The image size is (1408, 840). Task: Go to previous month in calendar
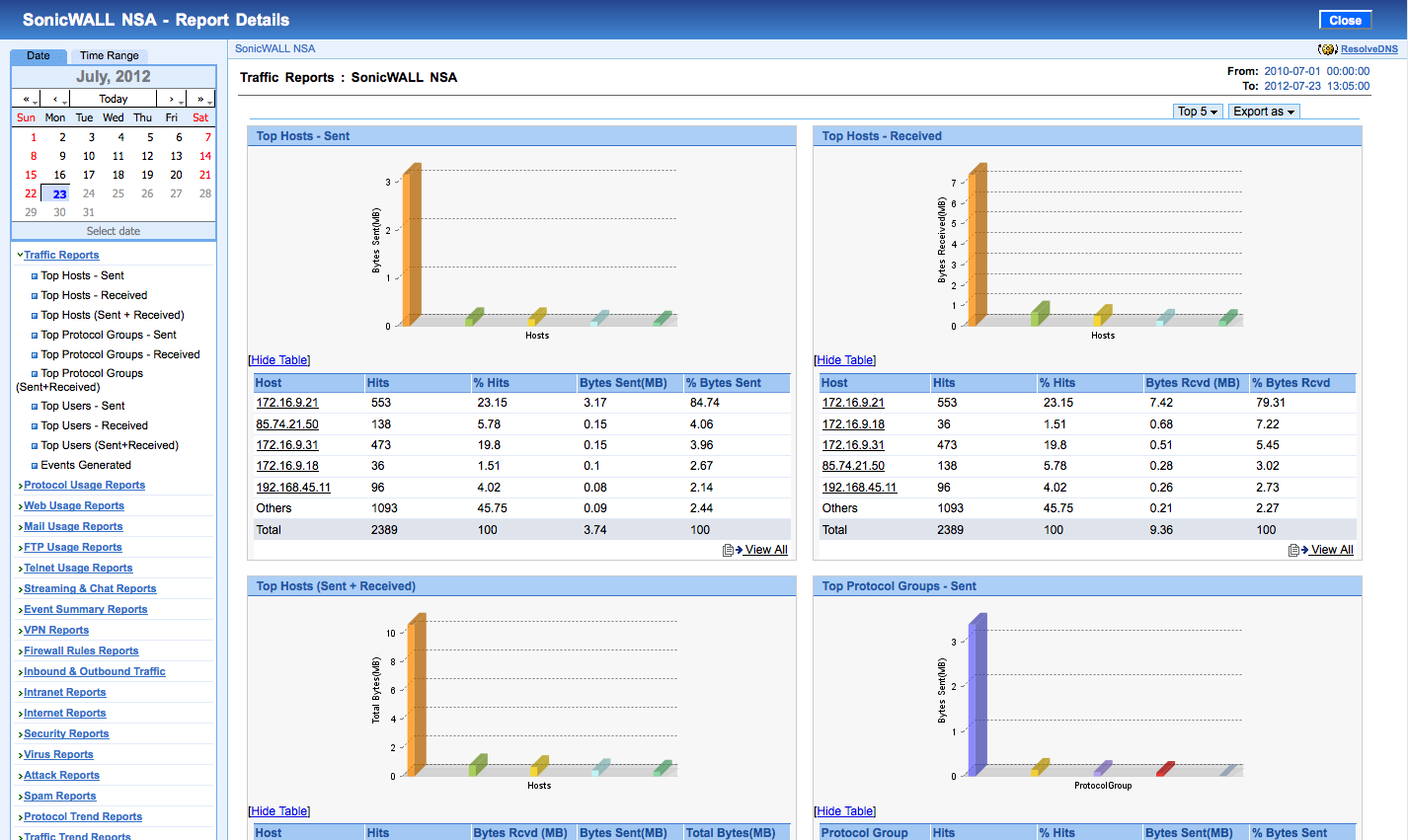click(57, 99)
